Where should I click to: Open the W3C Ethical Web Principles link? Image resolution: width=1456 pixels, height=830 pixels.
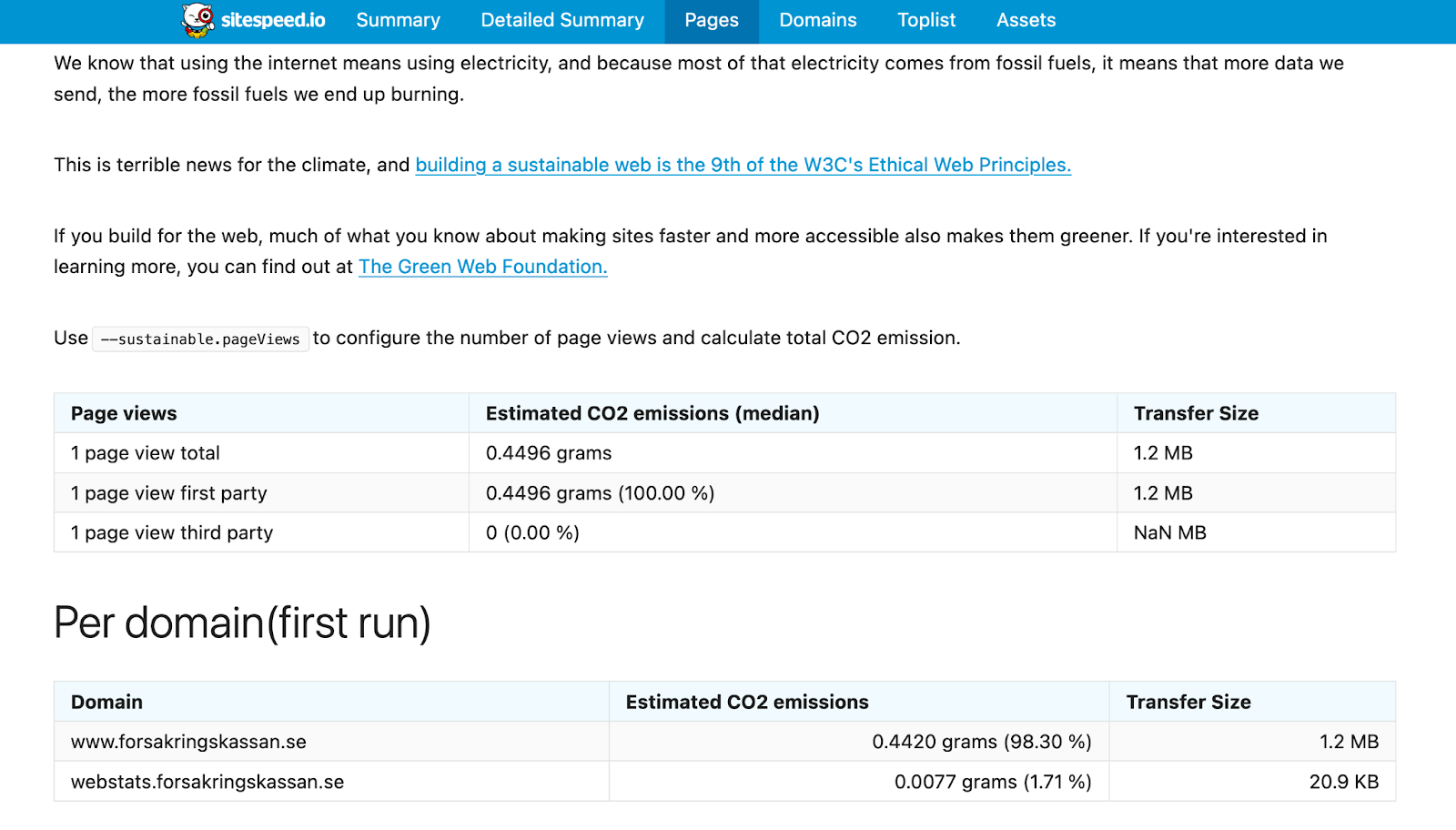pos(743,165)
